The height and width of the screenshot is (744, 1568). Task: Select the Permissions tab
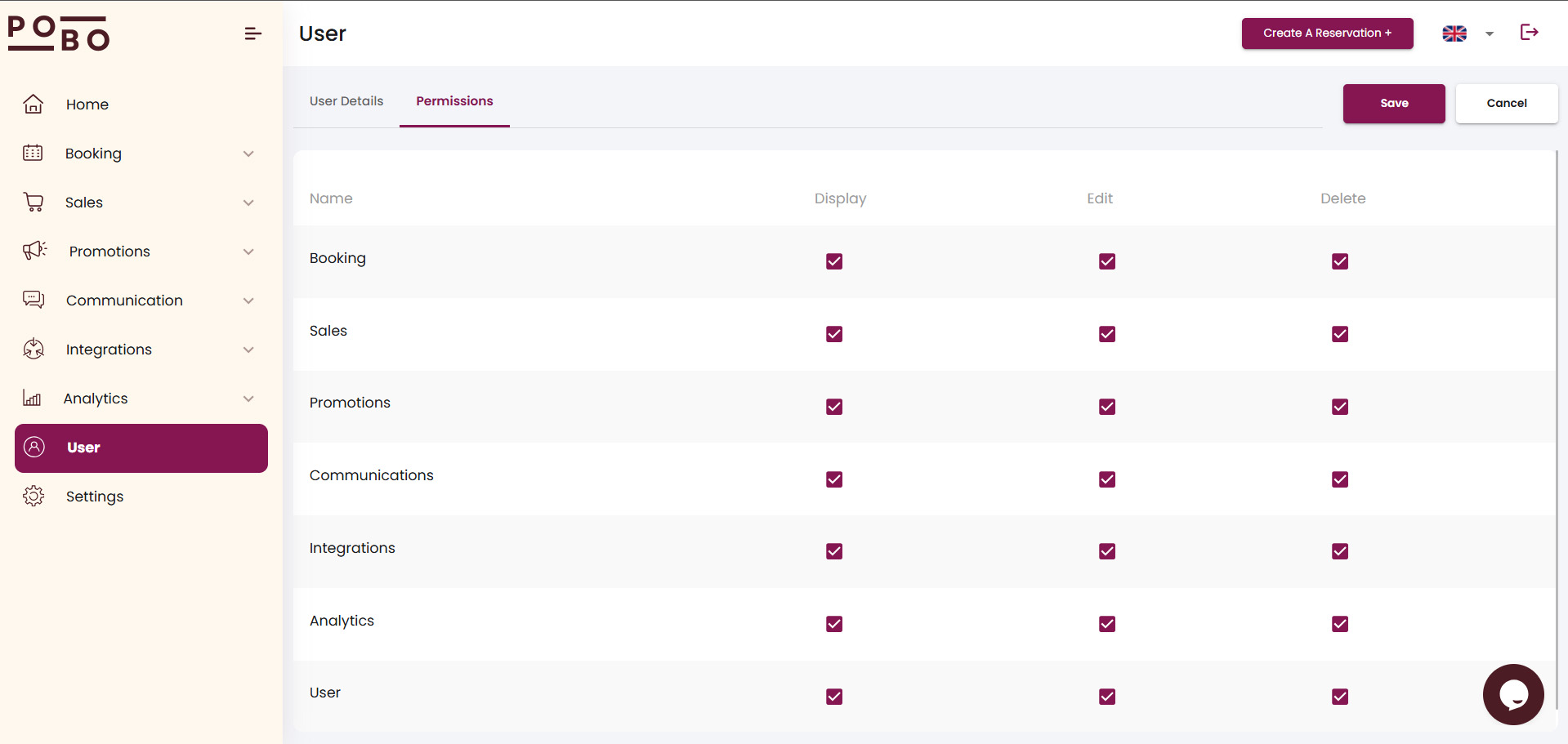[x=454, y=101]
